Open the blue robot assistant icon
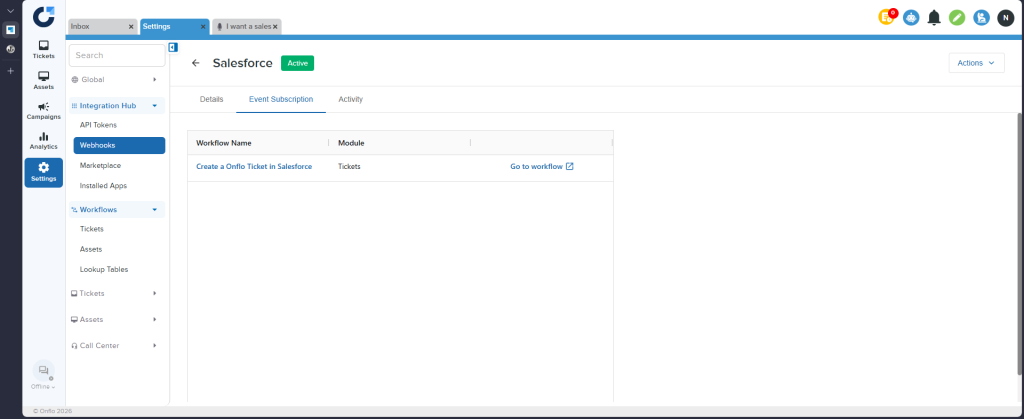Image resolution: width=1024 pixels, height=419 pixels. coord(911,18)
